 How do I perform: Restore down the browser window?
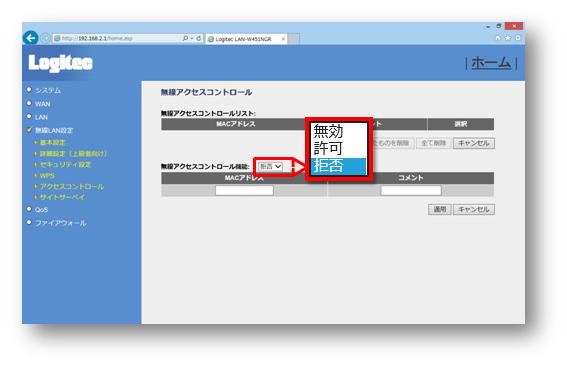click(499, 26)
